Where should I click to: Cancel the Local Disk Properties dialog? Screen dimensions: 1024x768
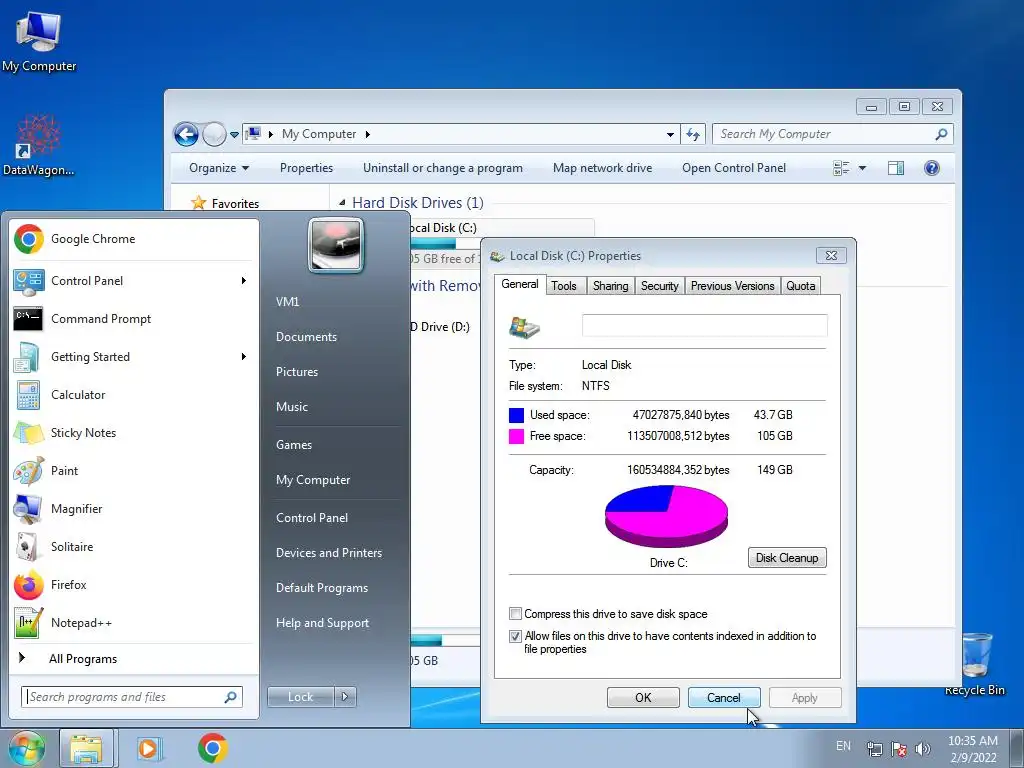[x=724, y=697]
